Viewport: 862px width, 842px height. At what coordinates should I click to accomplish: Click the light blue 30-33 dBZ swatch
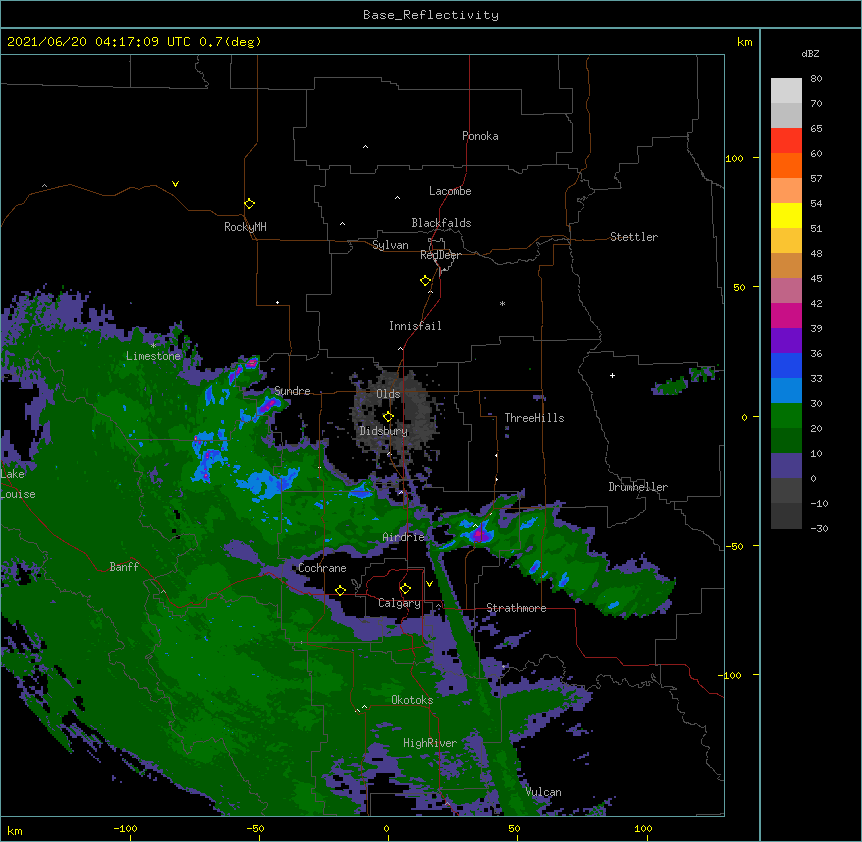pyautogui.click(x=786, y=391)
